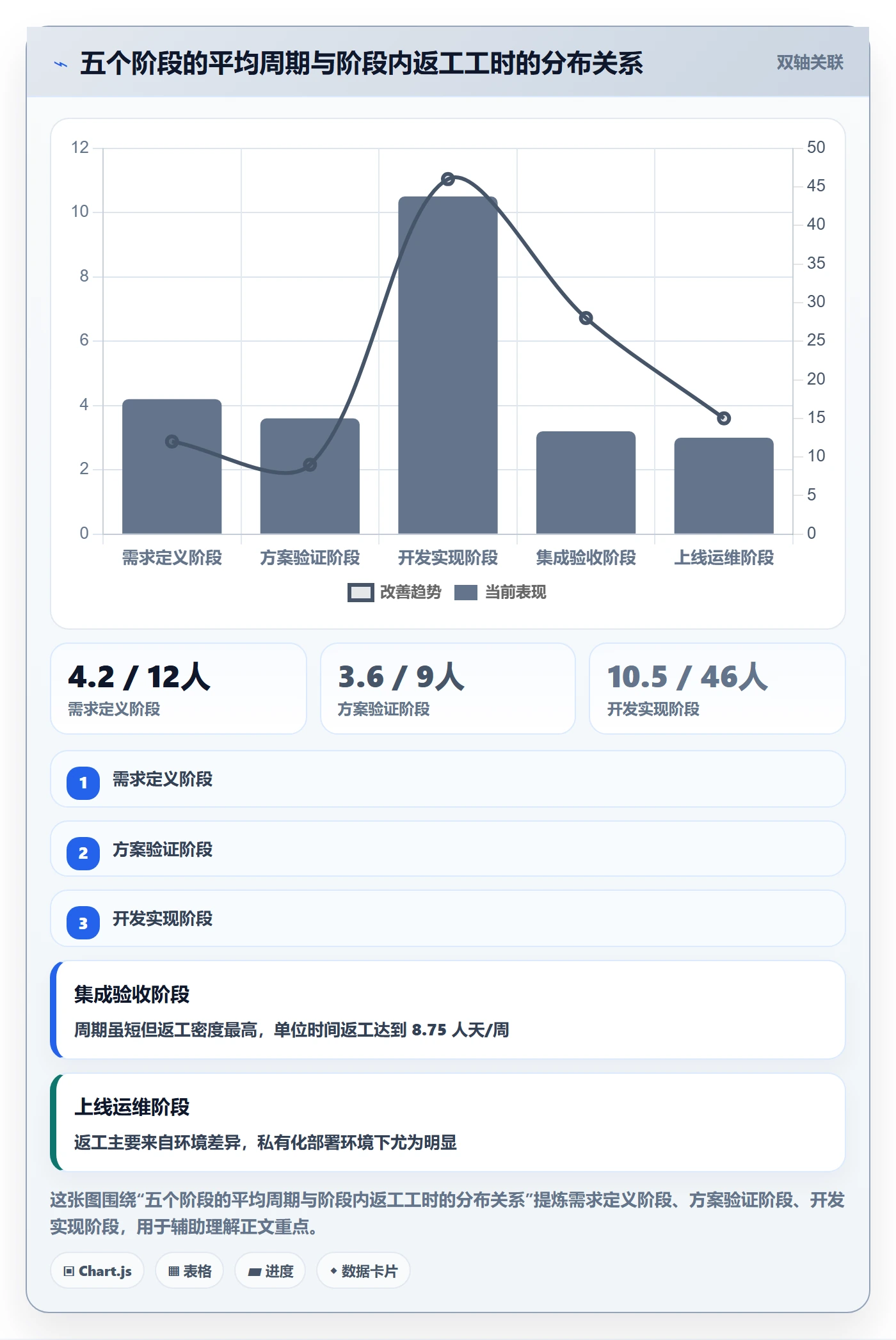This screenshot has width=896, height=1340.
Task: Click the 当前表现 legend color box
Action: [466, 593]
